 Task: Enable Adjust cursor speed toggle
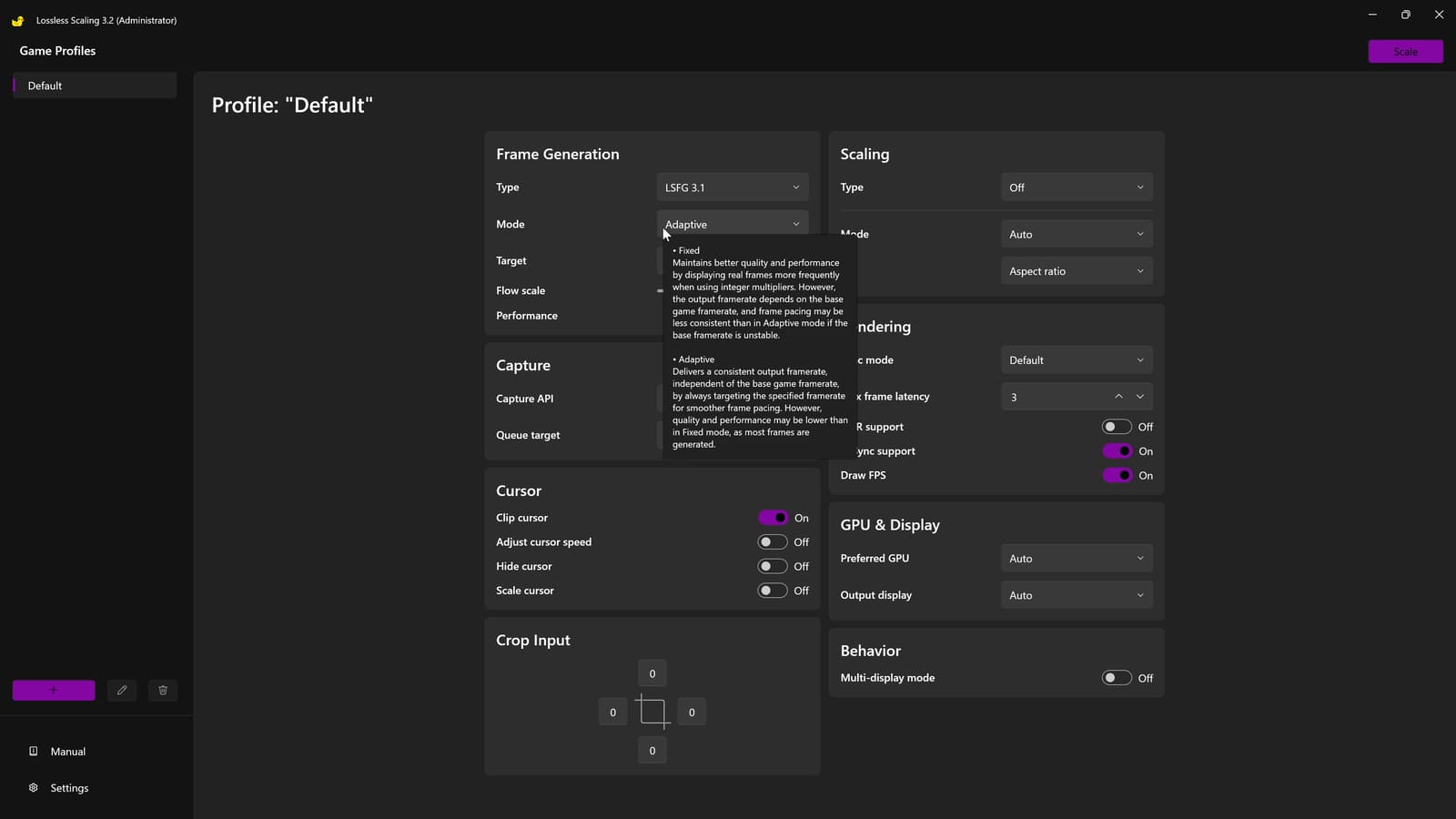(773, 541)
